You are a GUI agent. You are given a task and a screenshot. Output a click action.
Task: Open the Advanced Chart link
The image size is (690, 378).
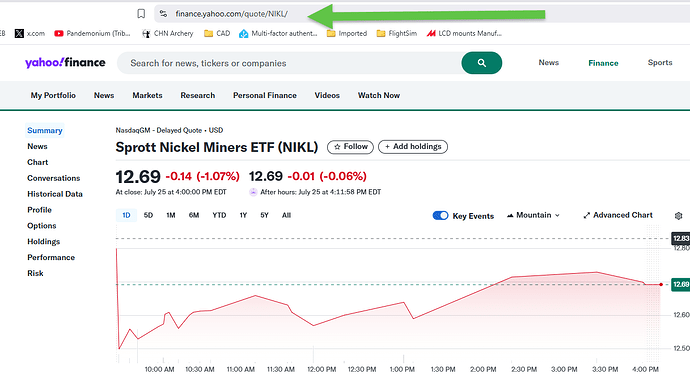tap(618, 215)
